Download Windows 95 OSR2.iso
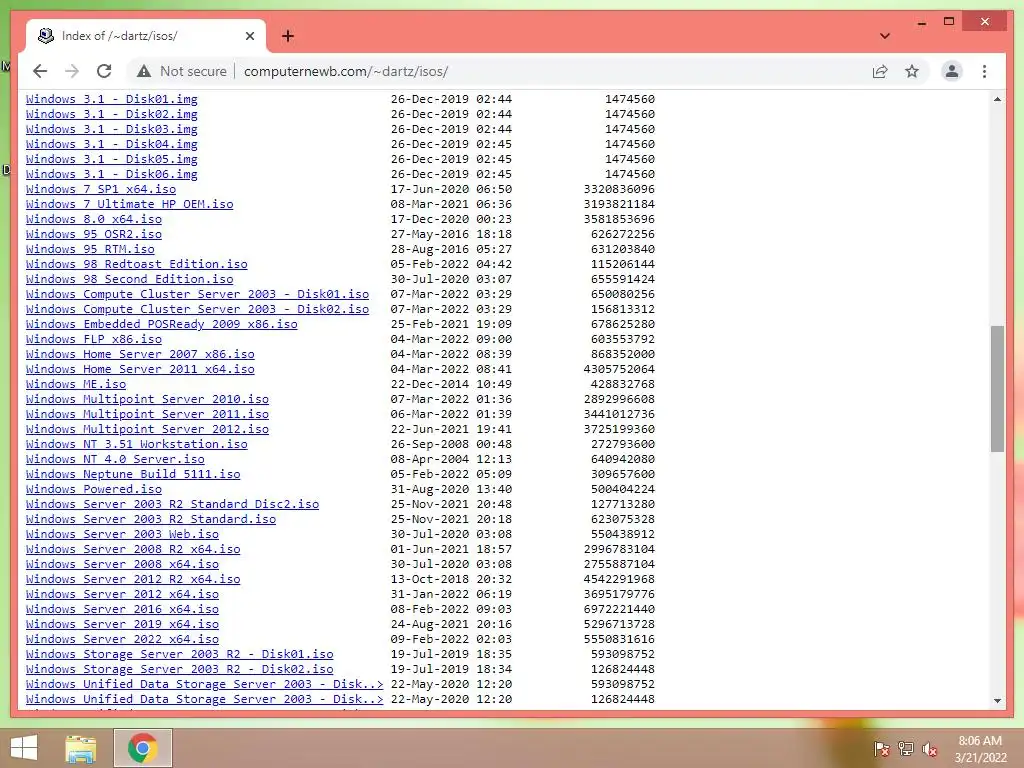 tap(93, 234)
